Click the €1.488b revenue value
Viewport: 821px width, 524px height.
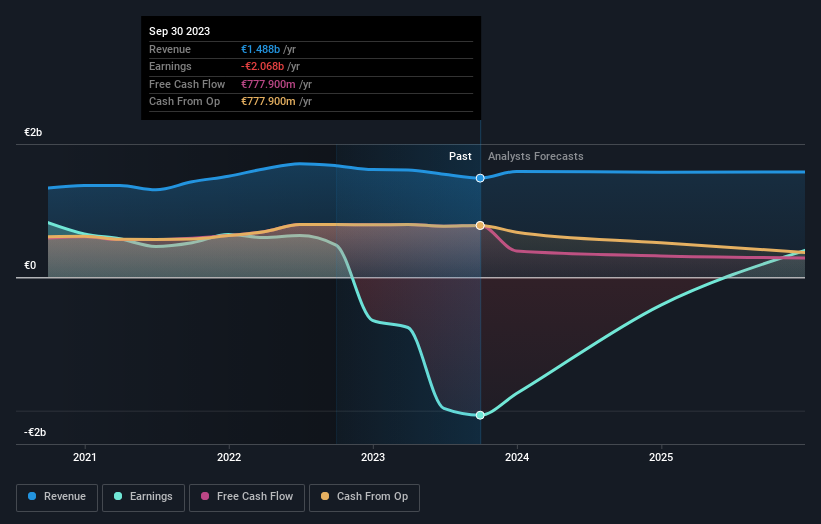260,49
